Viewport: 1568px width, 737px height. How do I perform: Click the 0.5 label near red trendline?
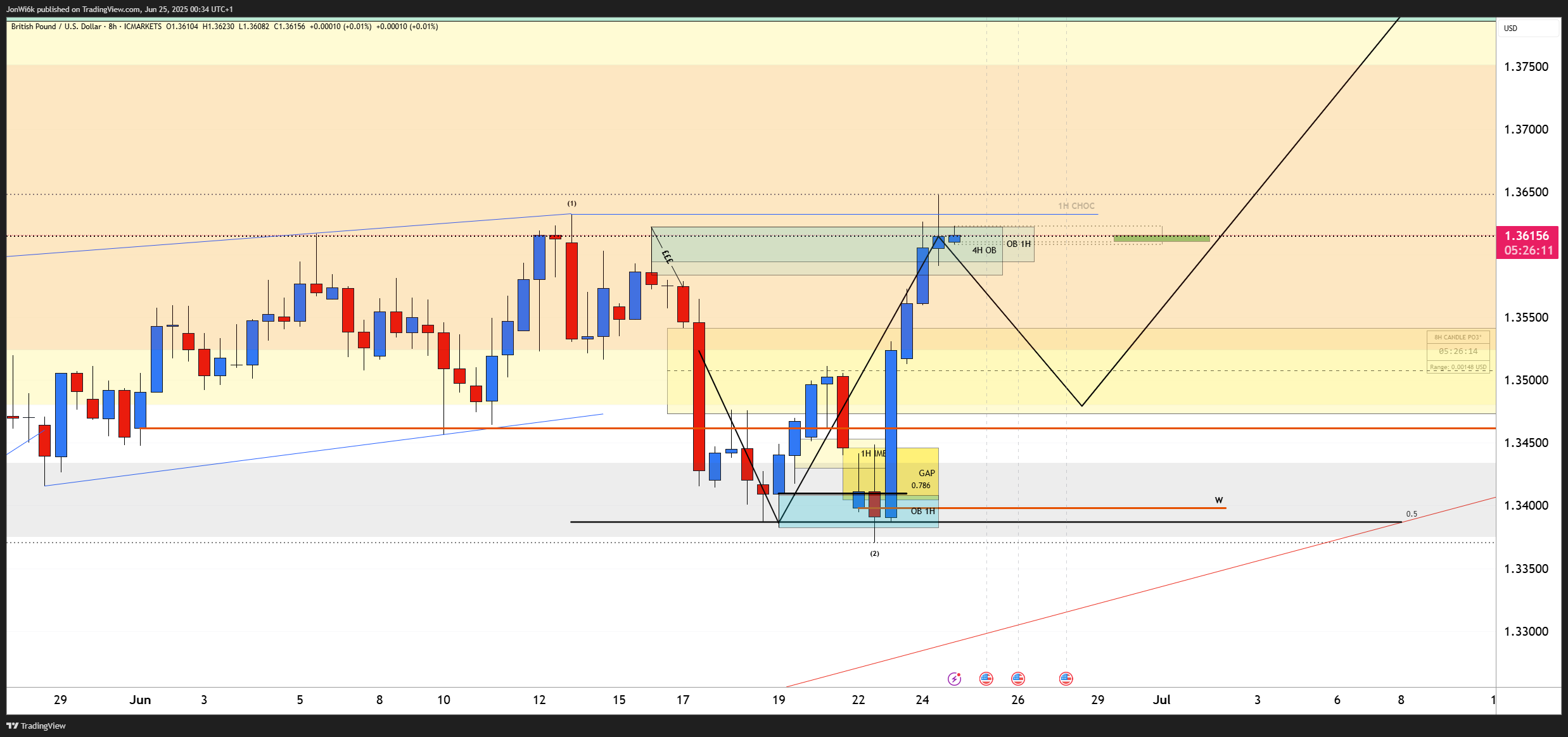click(1412, 514)
